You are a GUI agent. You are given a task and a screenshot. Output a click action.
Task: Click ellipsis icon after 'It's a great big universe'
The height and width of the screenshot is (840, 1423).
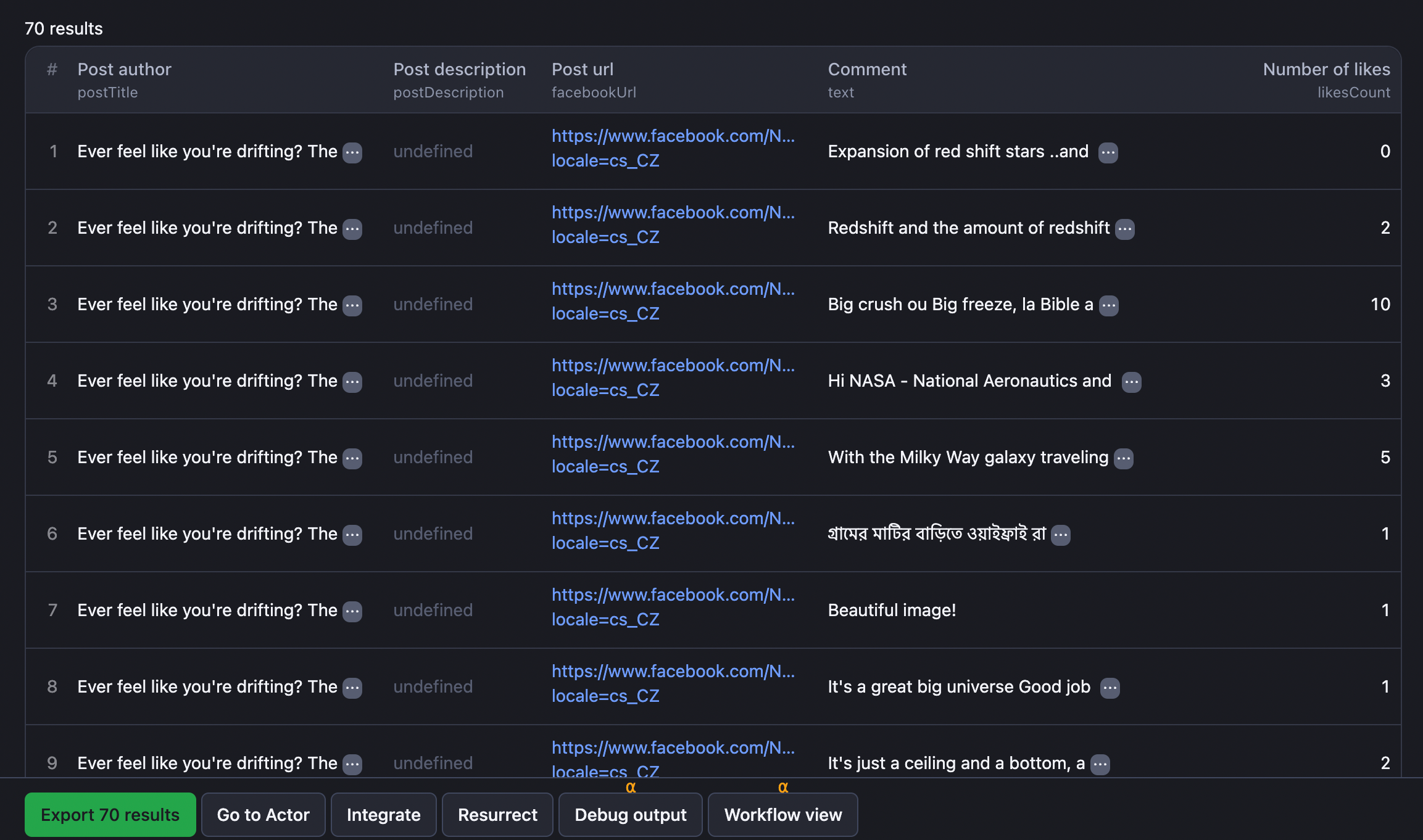click(1110, 688)
